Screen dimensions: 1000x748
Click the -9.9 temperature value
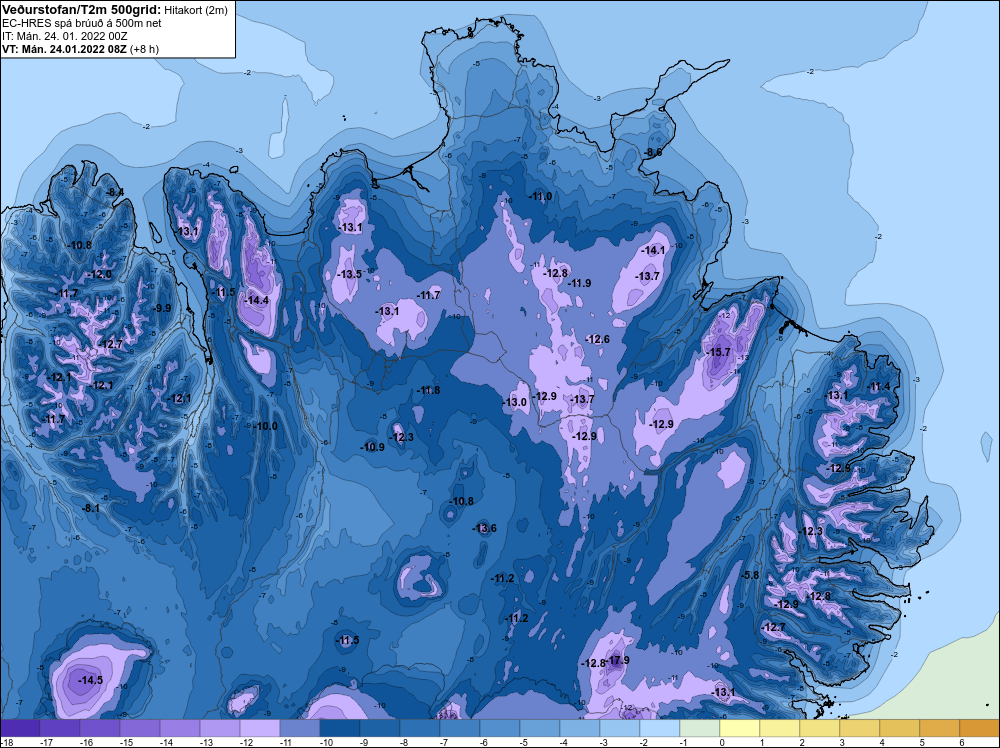[162, 308]
